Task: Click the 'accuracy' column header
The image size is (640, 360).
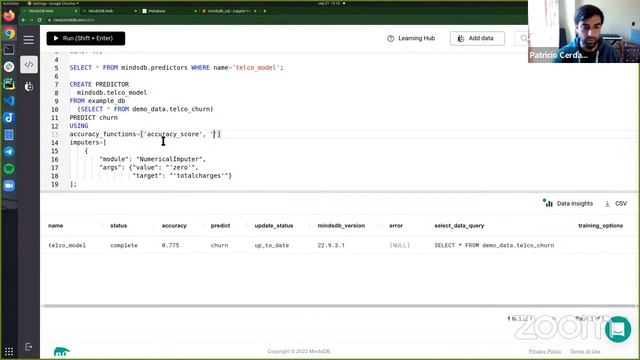Action: tap(174, 225)
